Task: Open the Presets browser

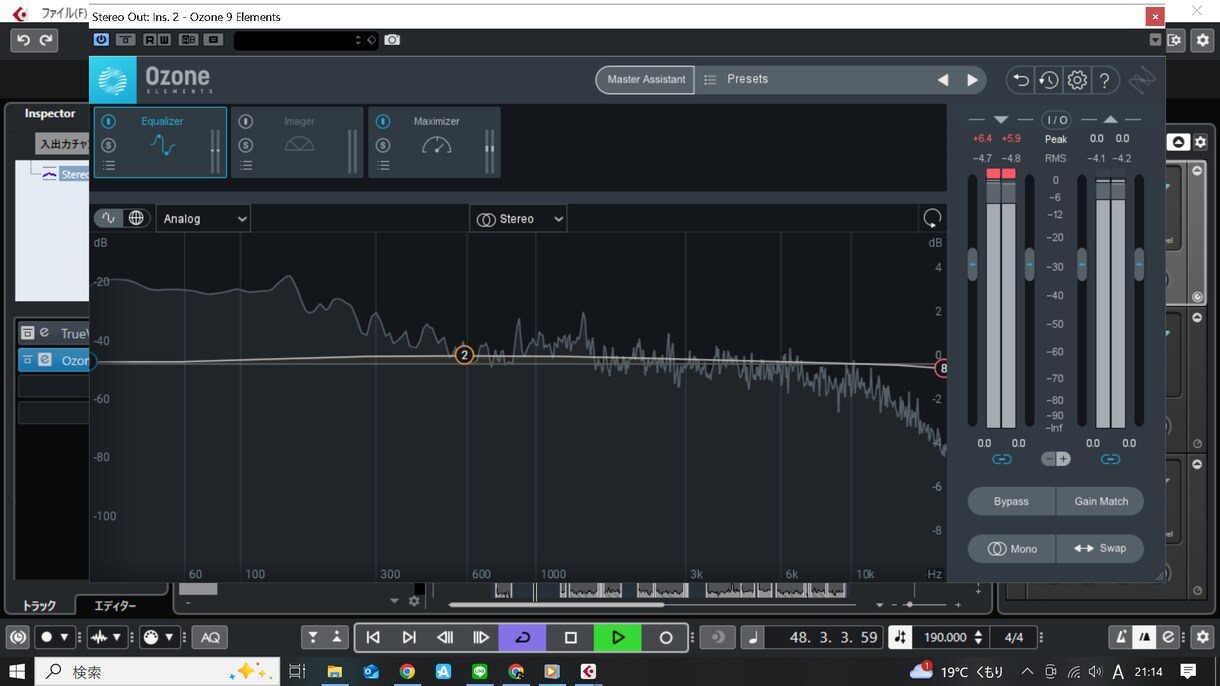Action: tap(747, 80)
